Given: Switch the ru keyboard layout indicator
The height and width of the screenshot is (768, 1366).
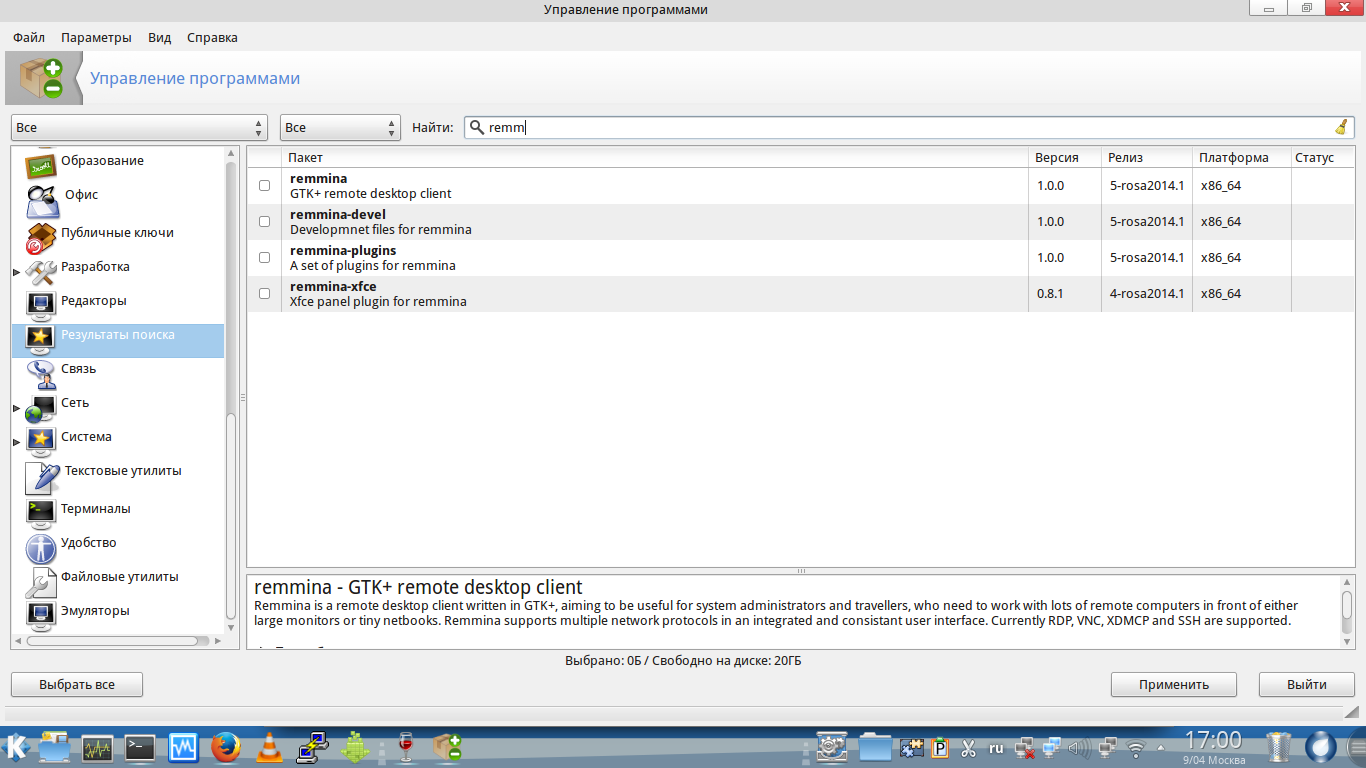Looking at the screenshot, I should pos(996,747).
